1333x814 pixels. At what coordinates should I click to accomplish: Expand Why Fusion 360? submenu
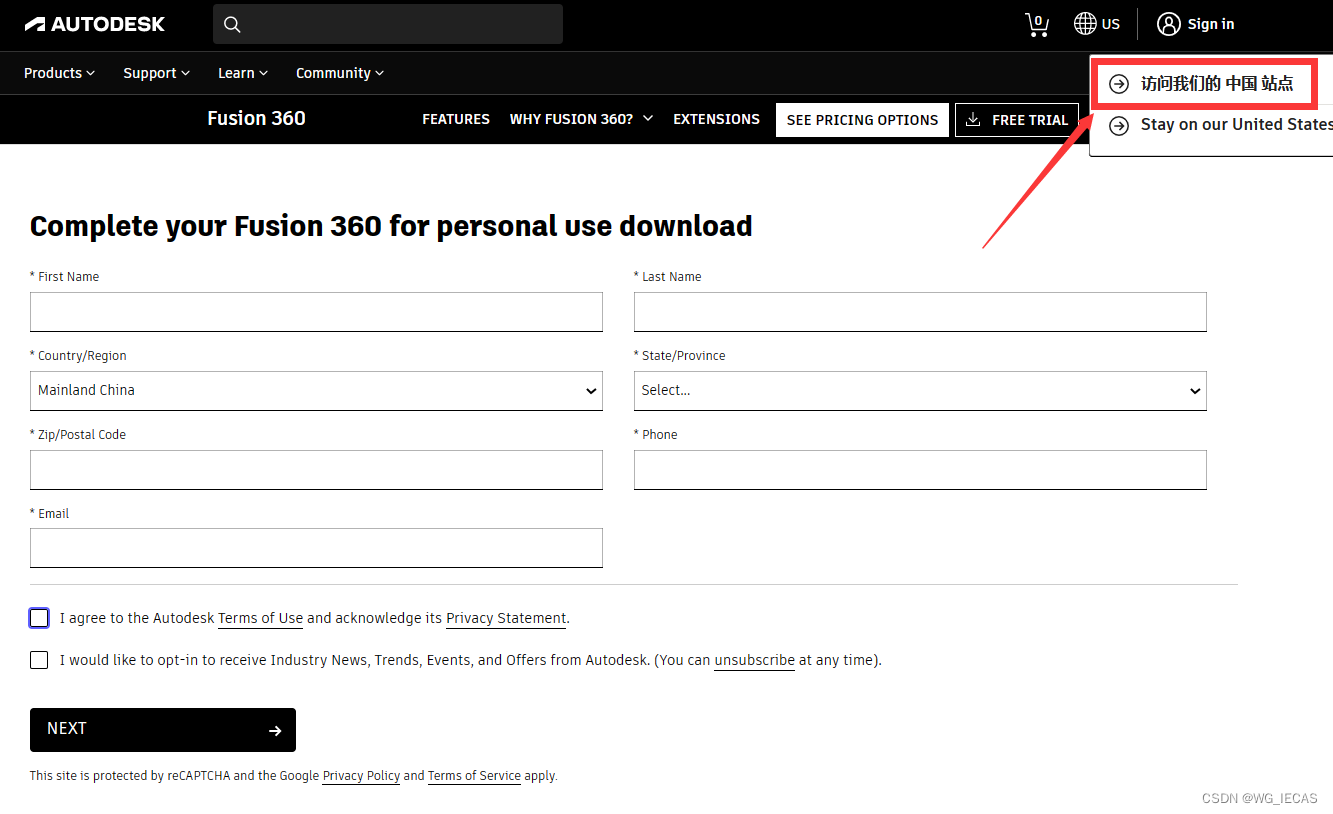(581, 119)
